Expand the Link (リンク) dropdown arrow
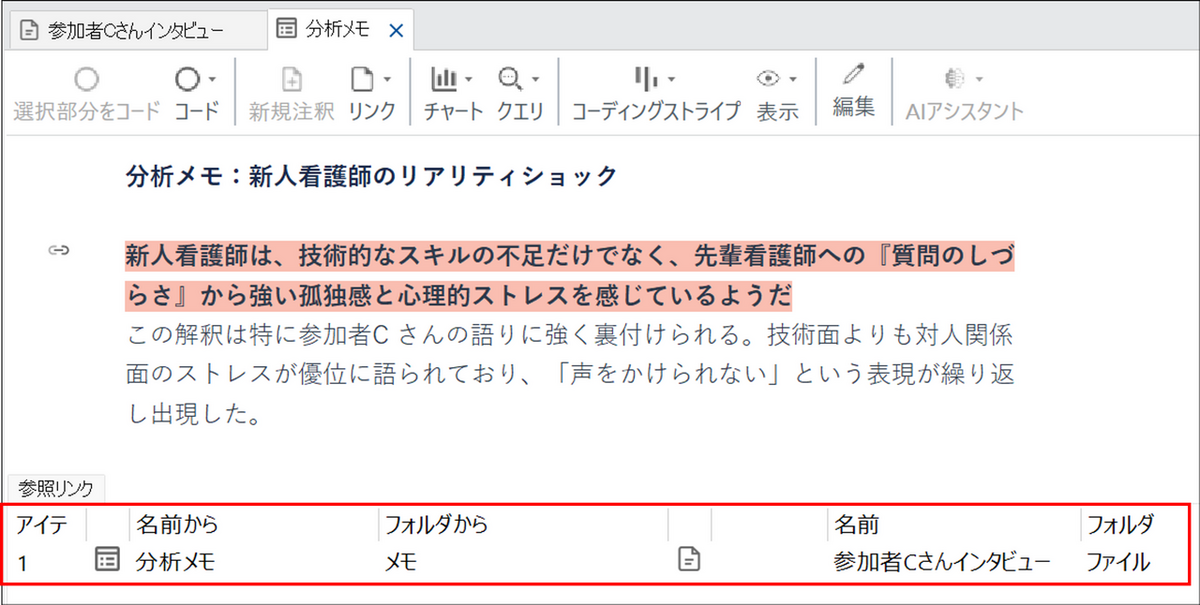 click(x=387, y=79)
